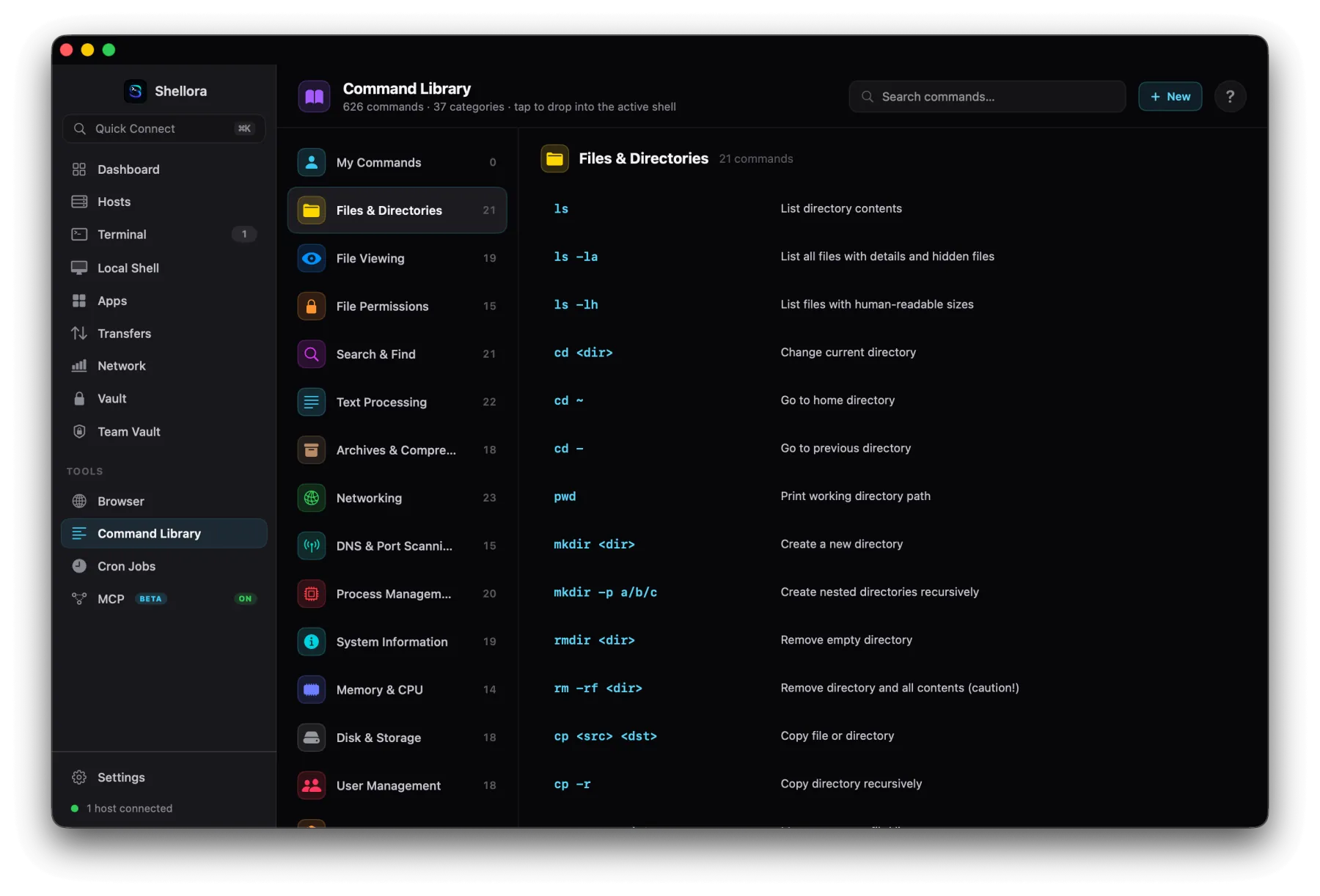Click the cd <dir> command

click(583, 353)
